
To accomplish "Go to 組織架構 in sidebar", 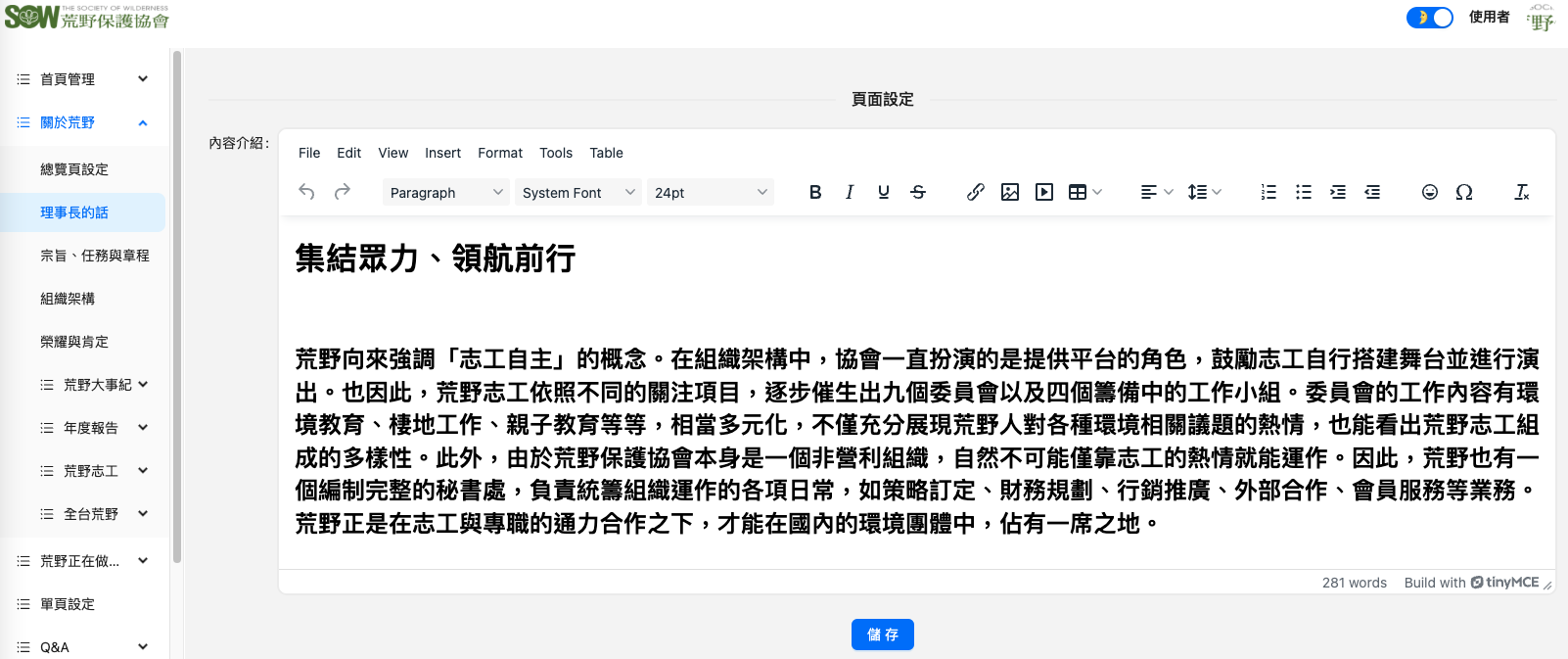I will (68, 299).
